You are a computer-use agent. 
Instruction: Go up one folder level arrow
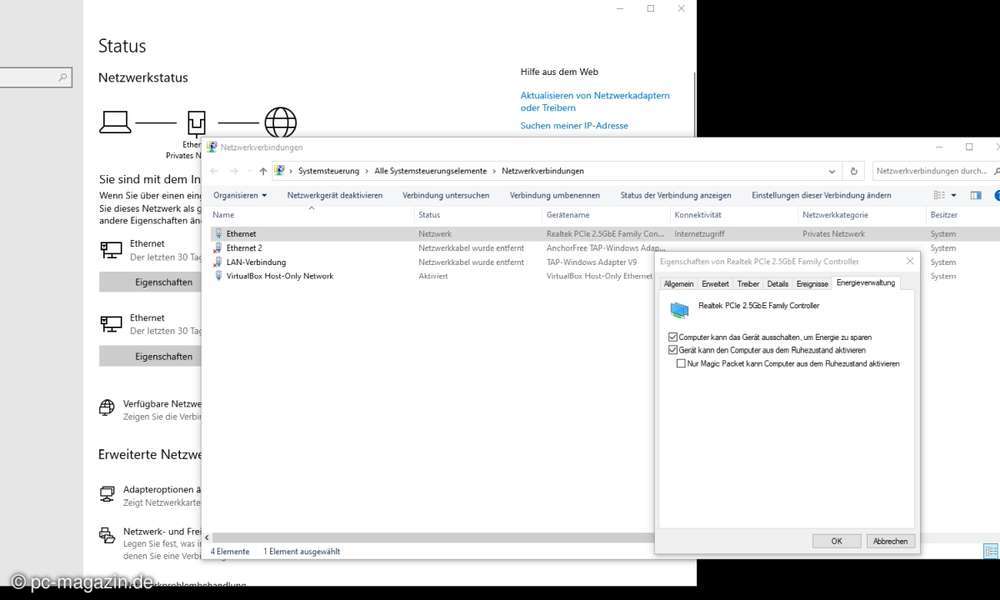click(263, 171)
